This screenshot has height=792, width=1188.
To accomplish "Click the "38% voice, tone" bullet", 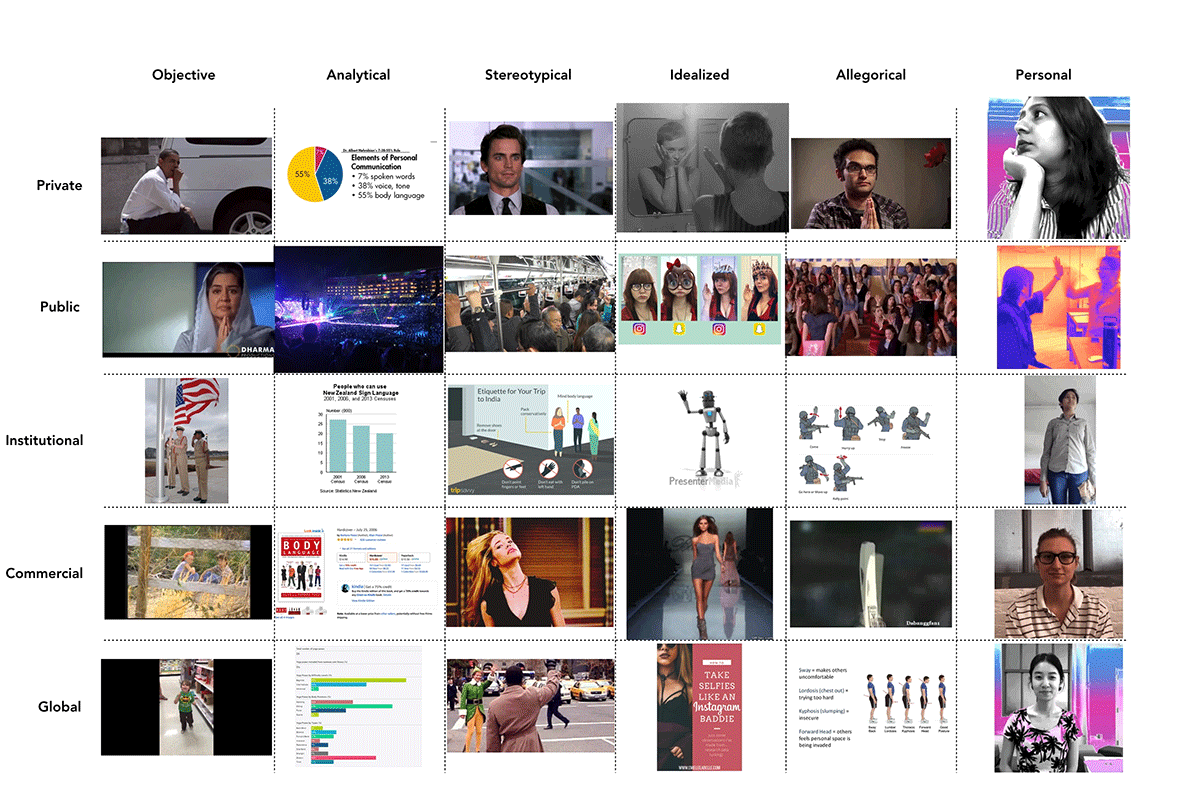I will click(x=381, y=186).
